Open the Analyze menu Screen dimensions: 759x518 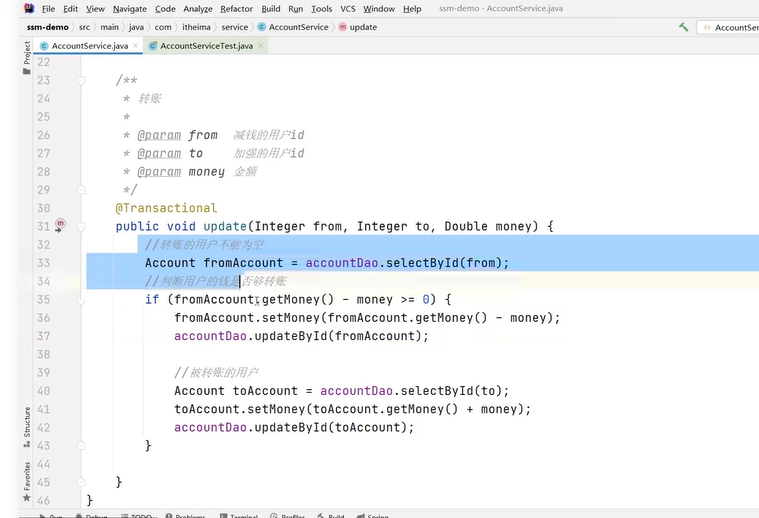click(x=197, y=9)
